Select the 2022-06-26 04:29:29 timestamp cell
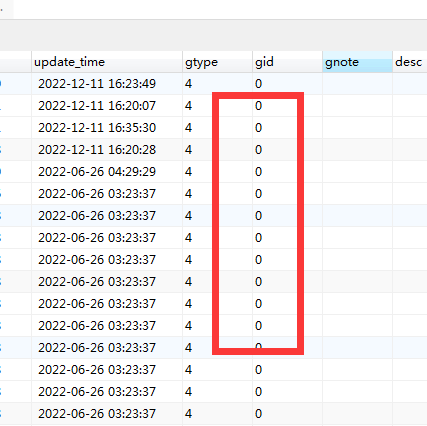 [107, 172]
